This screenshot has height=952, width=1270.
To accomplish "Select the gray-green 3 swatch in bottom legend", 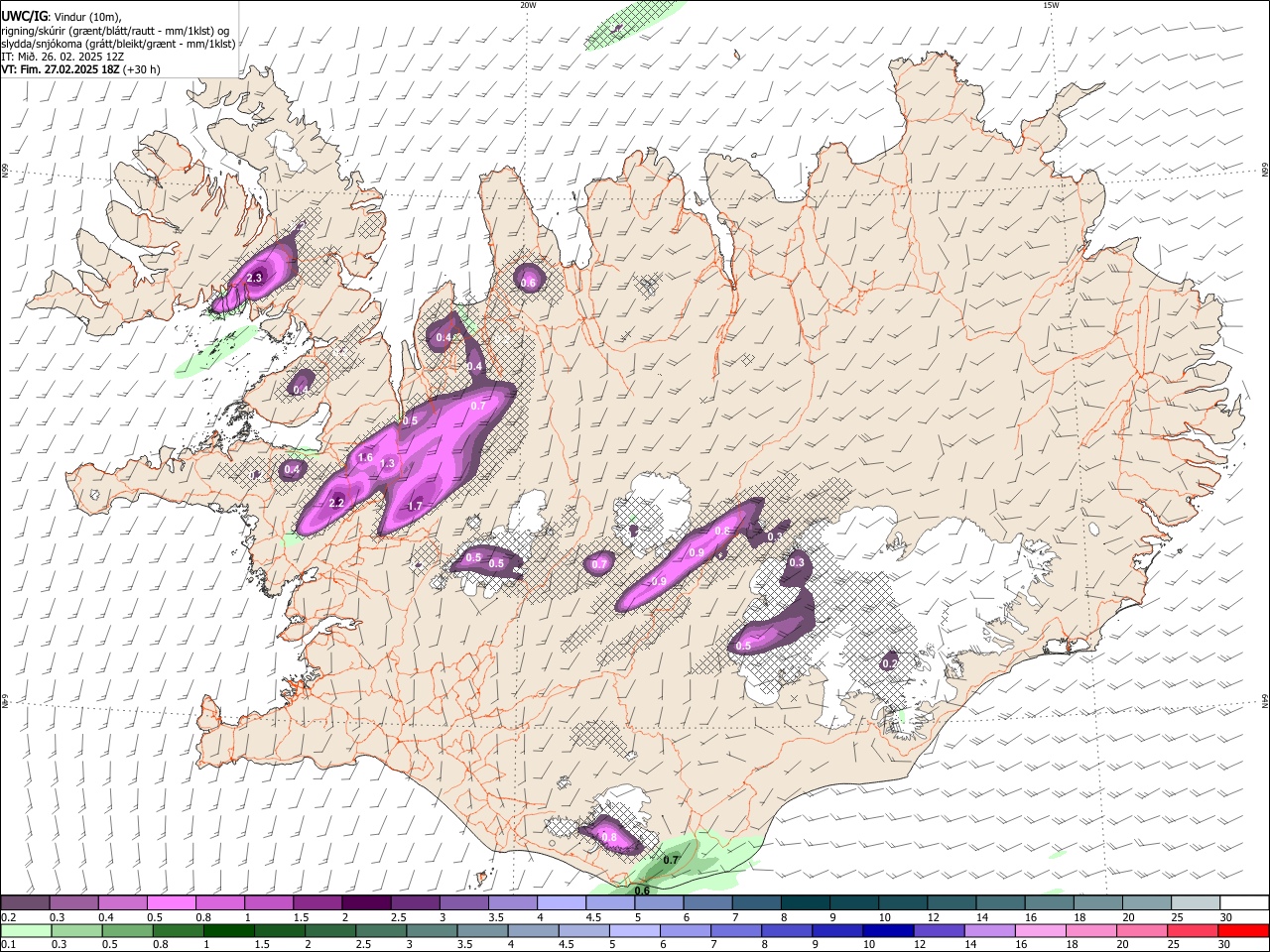I will point(433,930).
